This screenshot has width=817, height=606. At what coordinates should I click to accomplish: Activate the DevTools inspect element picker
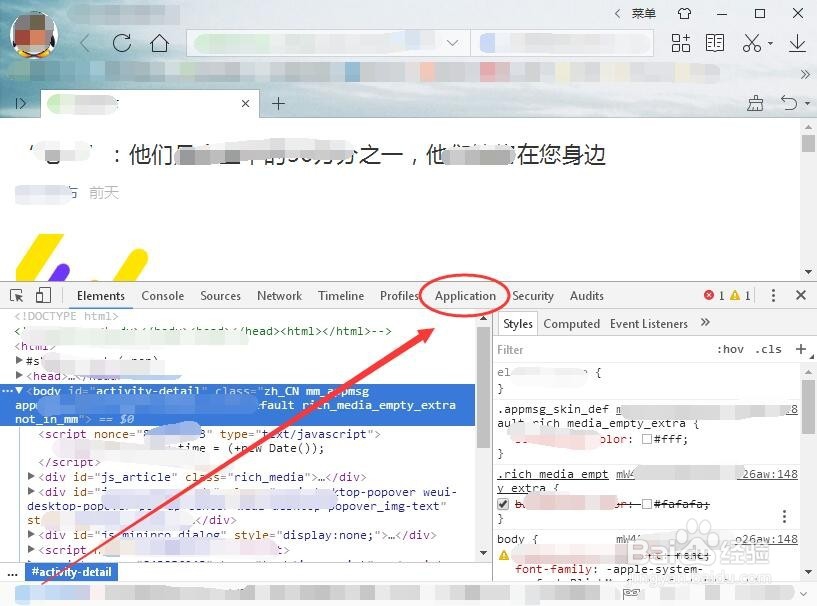[17, 296]
